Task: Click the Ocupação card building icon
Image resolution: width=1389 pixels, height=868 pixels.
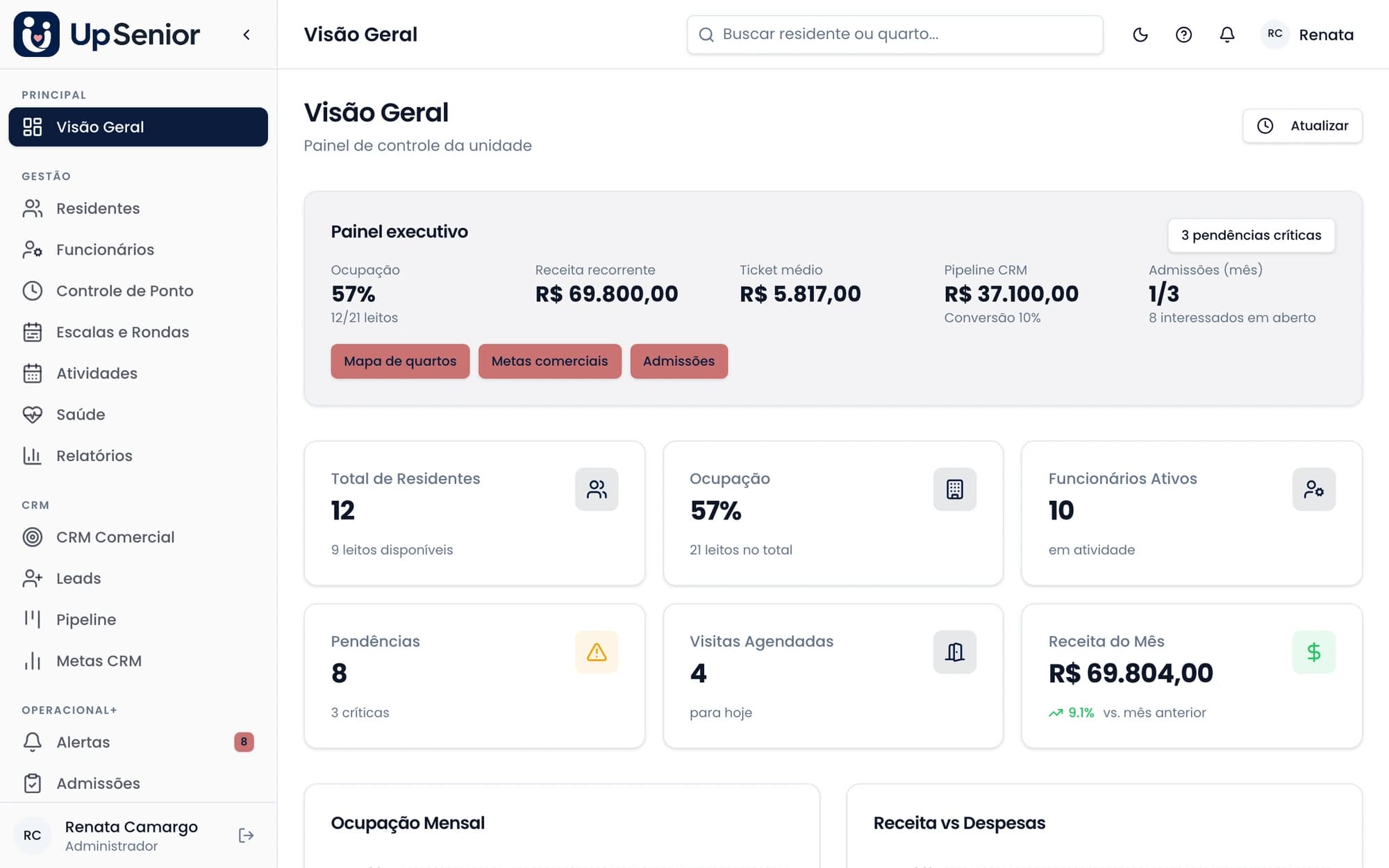Action: tap(955, 490)
